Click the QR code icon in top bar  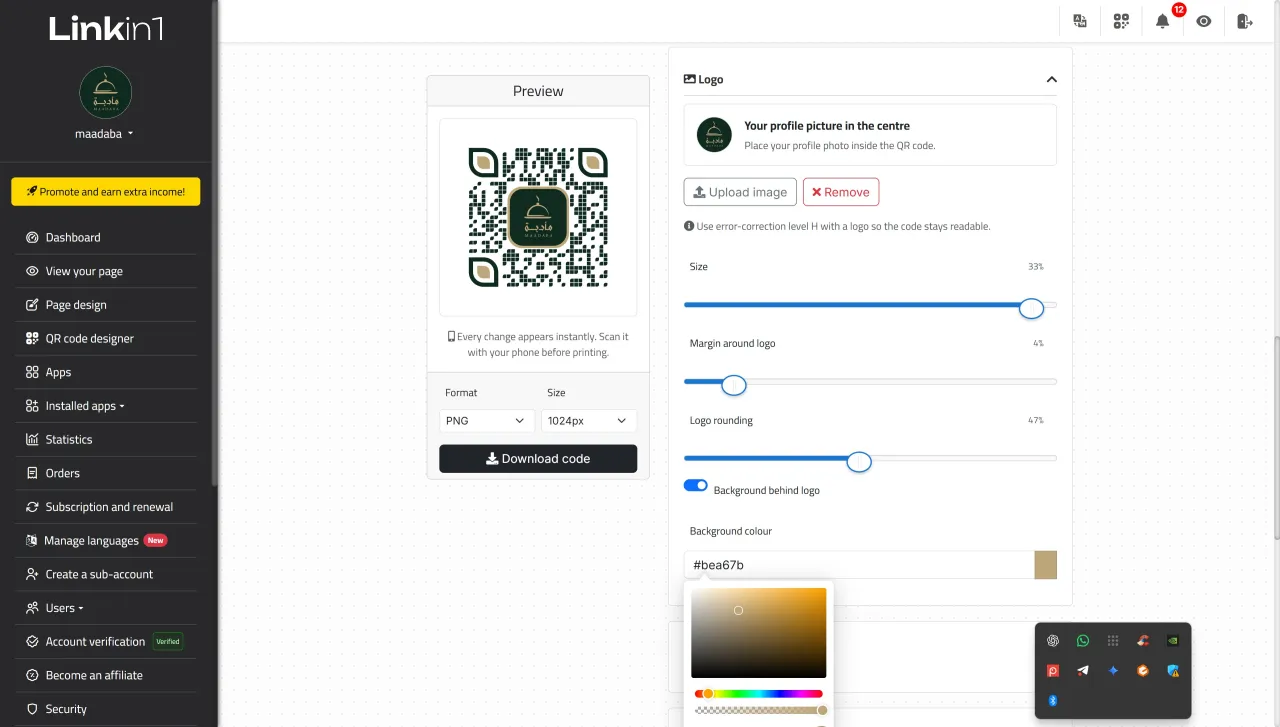point(1121,21)
